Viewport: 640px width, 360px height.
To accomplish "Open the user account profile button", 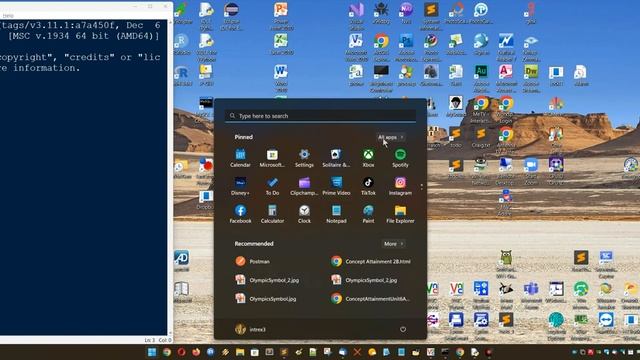I will (250, 329).
